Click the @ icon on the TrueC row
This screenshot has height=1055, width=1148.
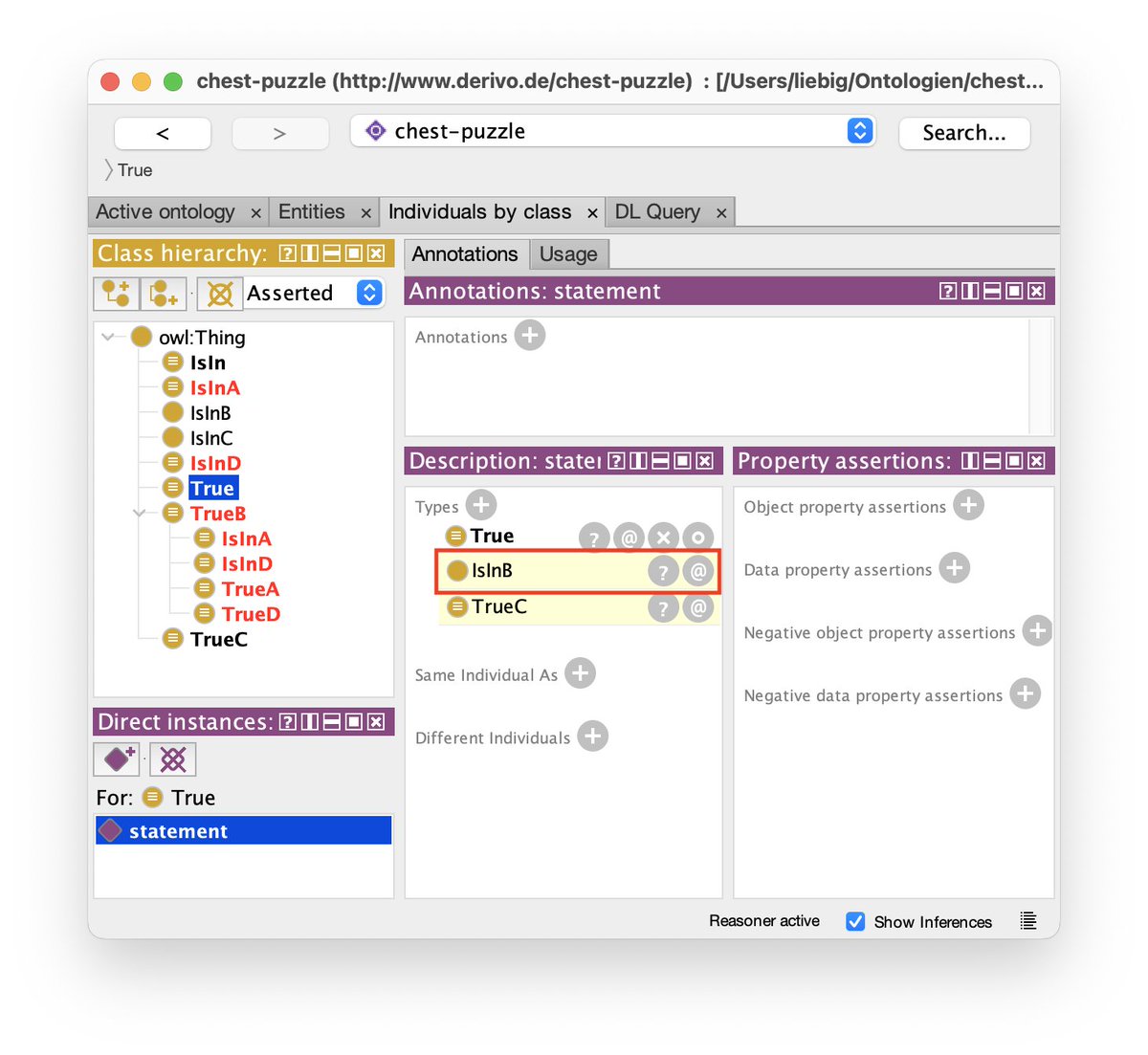coord(698,607)
